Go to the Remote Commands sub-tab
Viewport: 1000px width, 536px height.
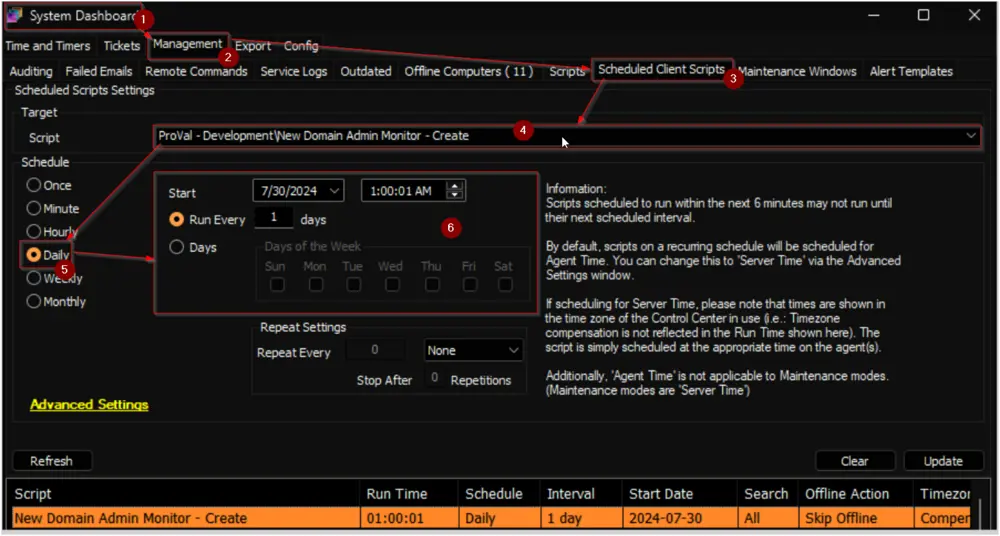196,71
